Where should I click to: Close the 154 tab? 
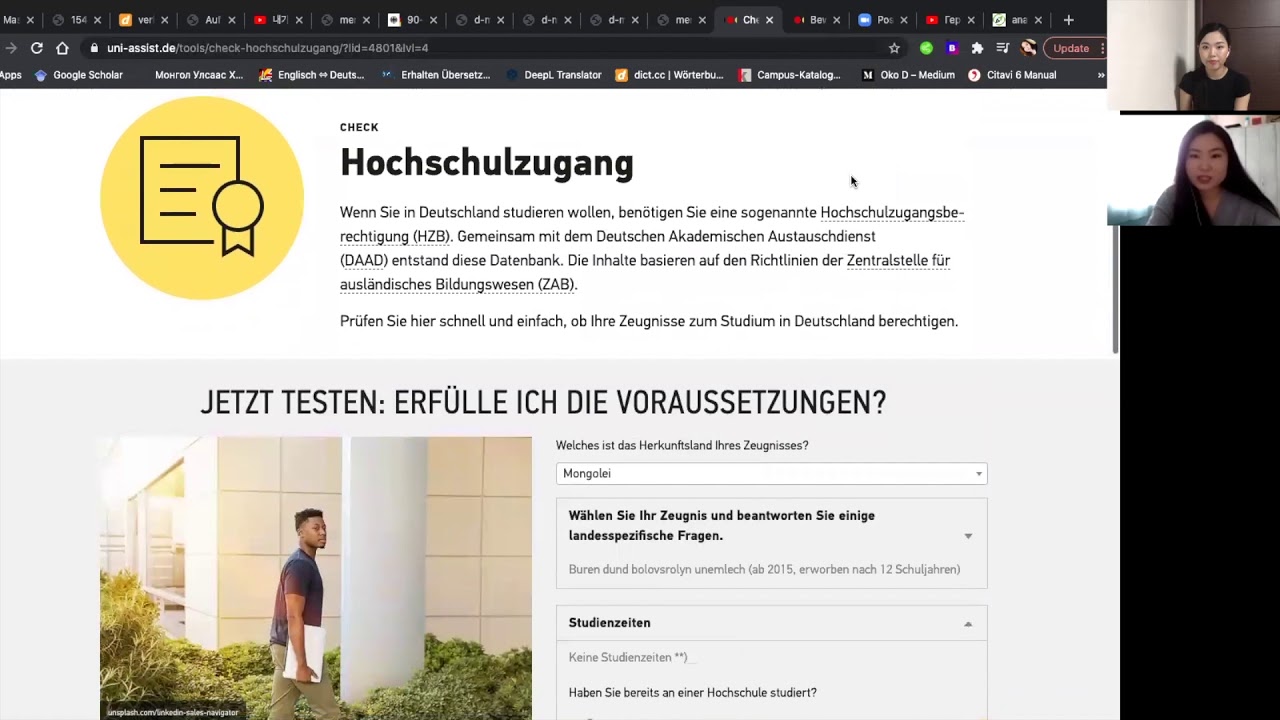click(x=97, y=20)
